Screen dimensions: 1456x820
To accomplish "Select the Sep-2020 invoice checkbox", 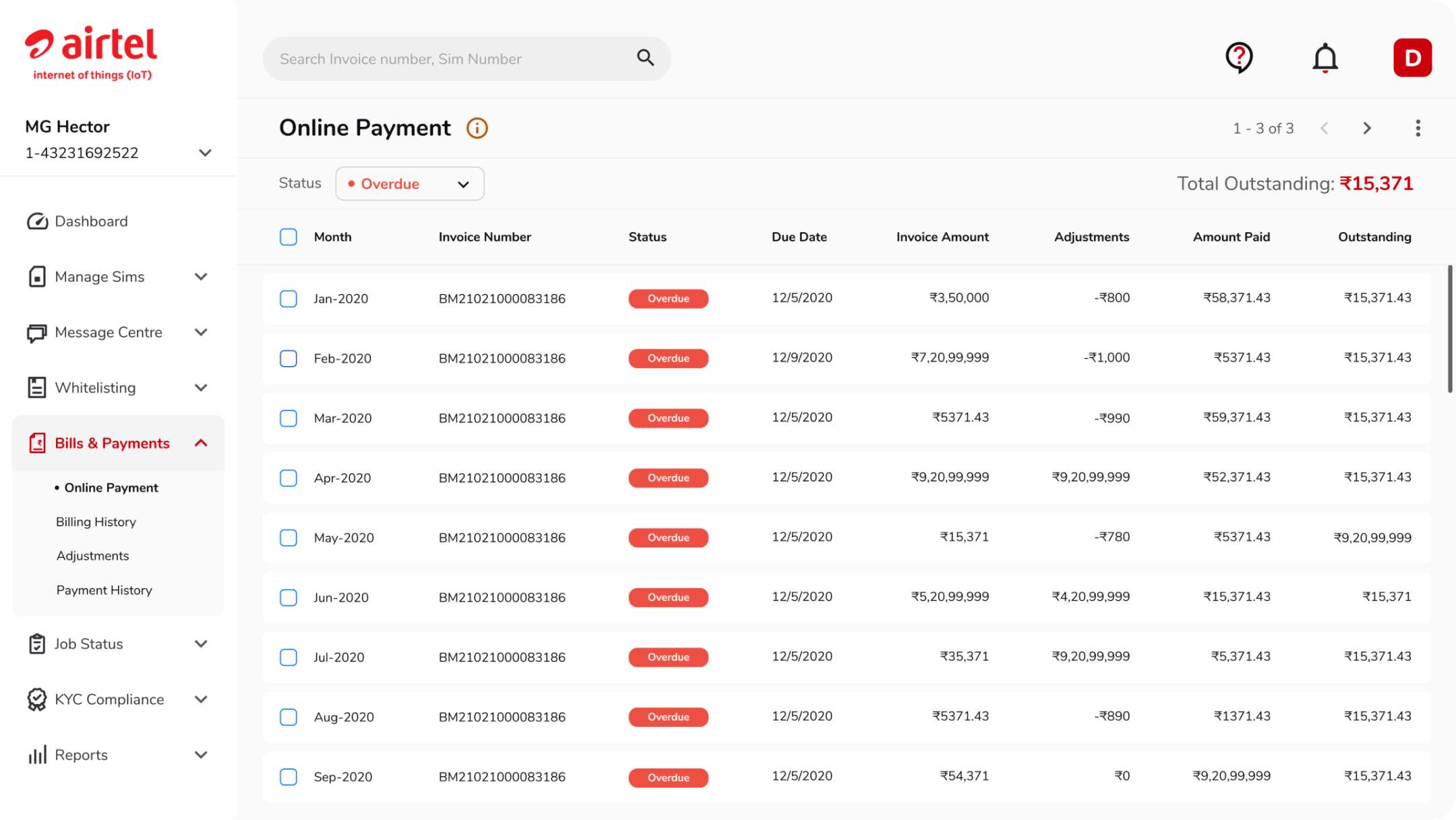I will (289, 777).
